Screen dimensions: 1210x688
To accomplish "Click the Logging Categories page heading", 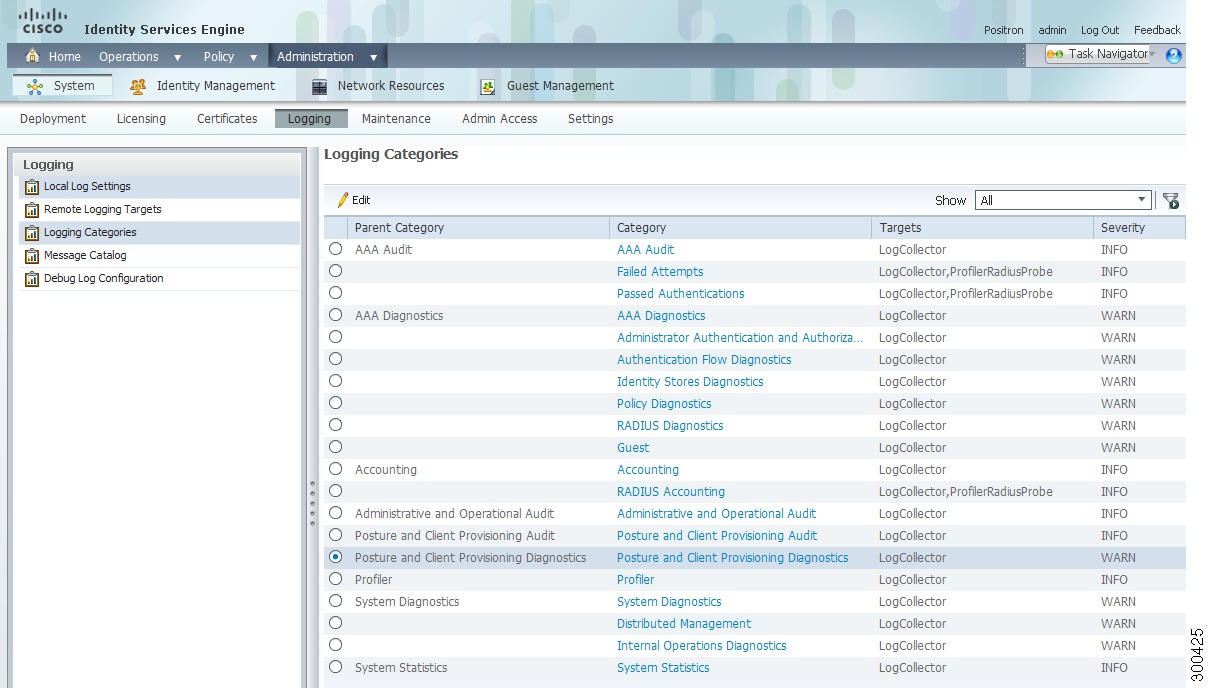I will tap(391, 154).
